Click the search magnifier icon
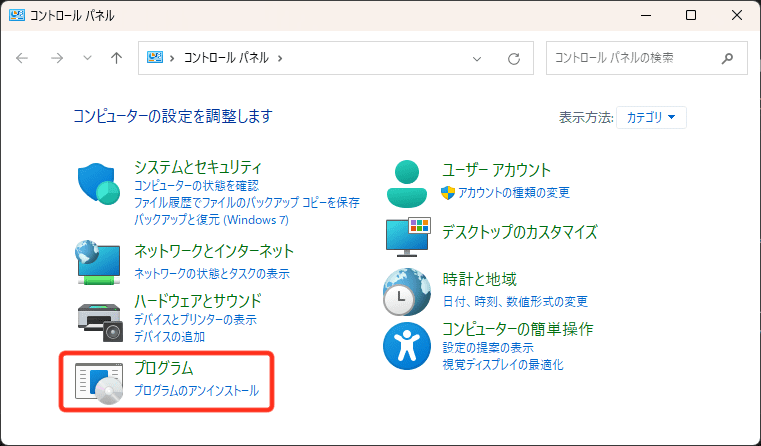Image resolution: width=761 pixels, height=446 pixels. (x=727, y=59)
